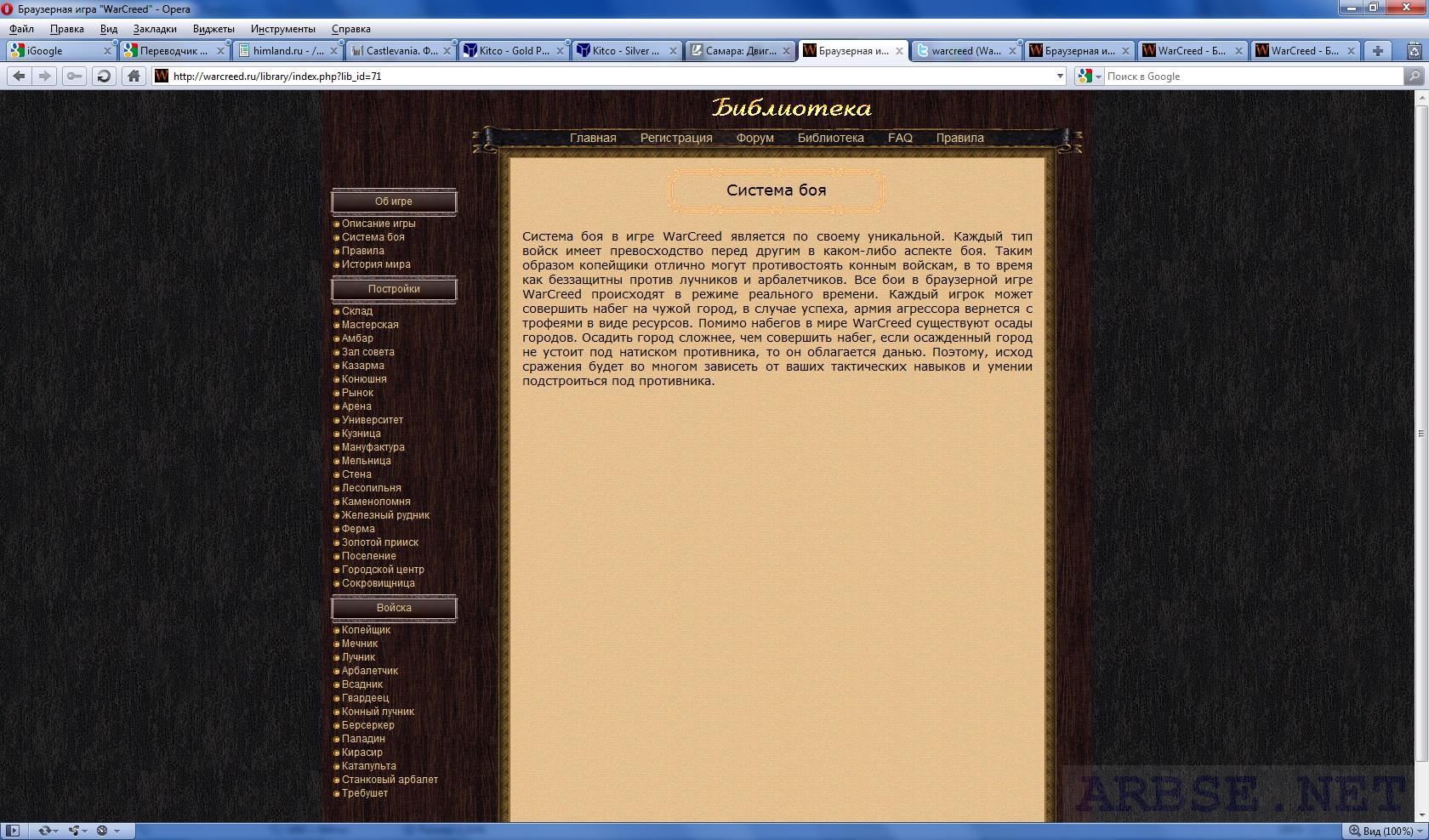
Task: Open the search engine selection dropdown
Action: 1098,77
